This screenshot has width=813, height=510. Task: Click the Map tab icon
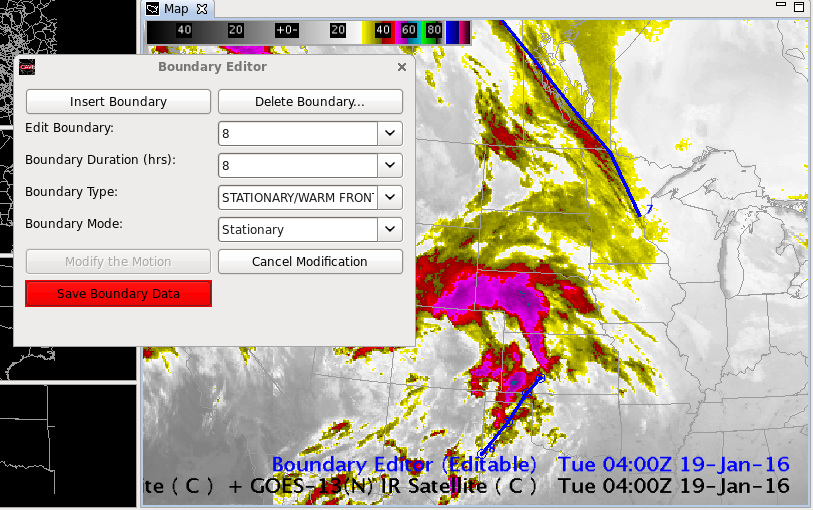click(x=152, y=9)
